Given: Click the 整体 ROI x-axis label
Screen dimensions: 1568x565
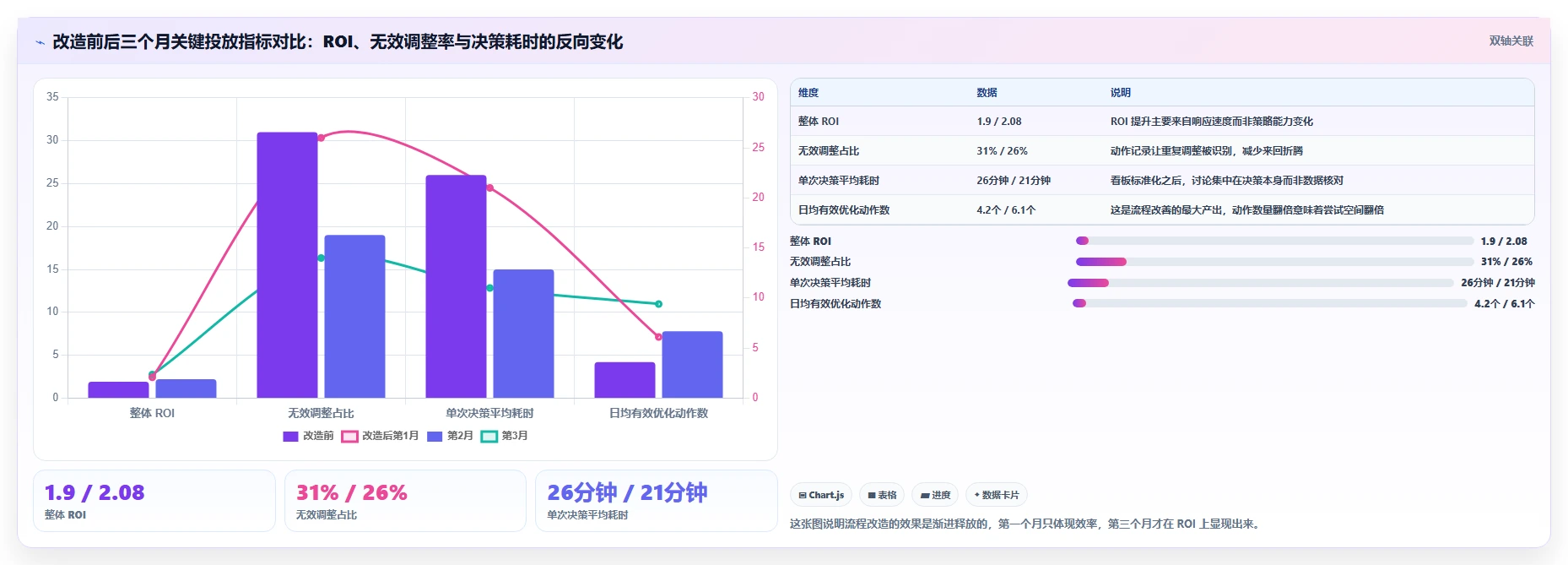Looking at the screenshot, I should 152,413.
